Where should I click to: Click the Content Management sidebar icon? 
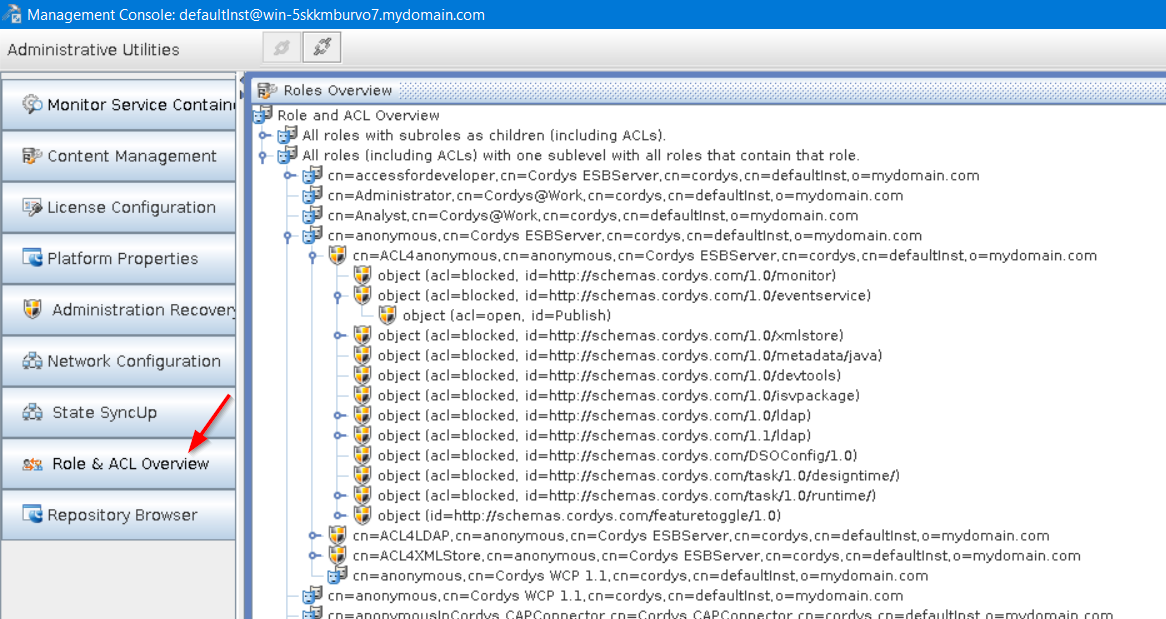point(32,155)
